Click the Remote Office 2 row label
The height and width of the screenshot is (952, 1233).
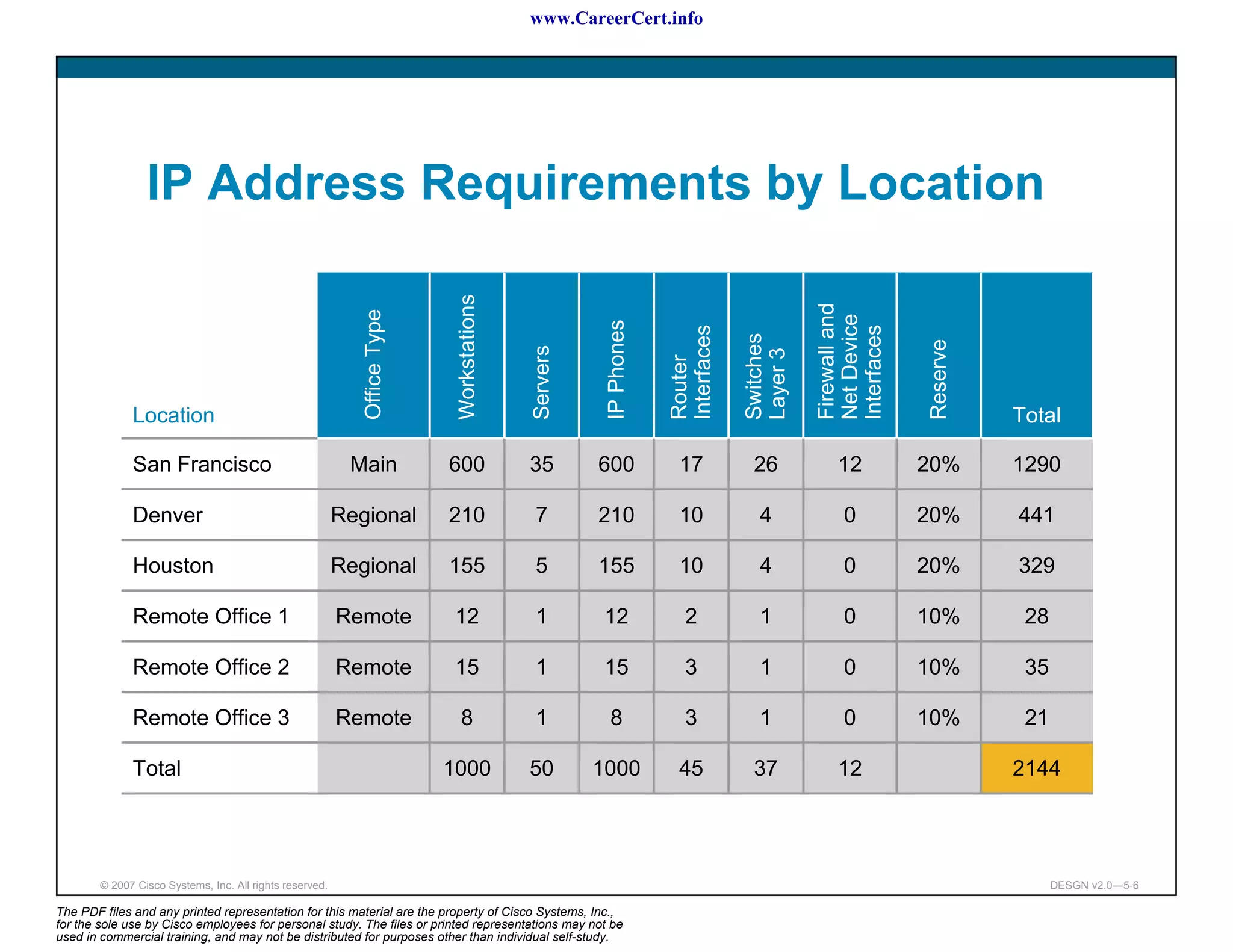(x=211, y=667)
